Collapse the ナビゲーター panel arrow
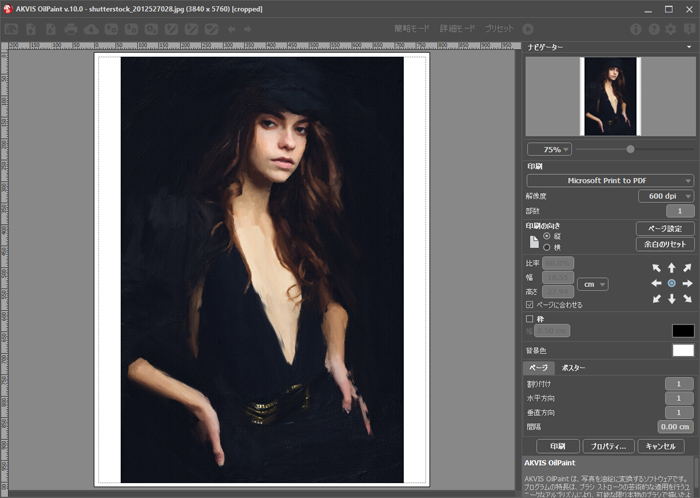The height and width of the screenshot is (498, 700). [689, 47]
